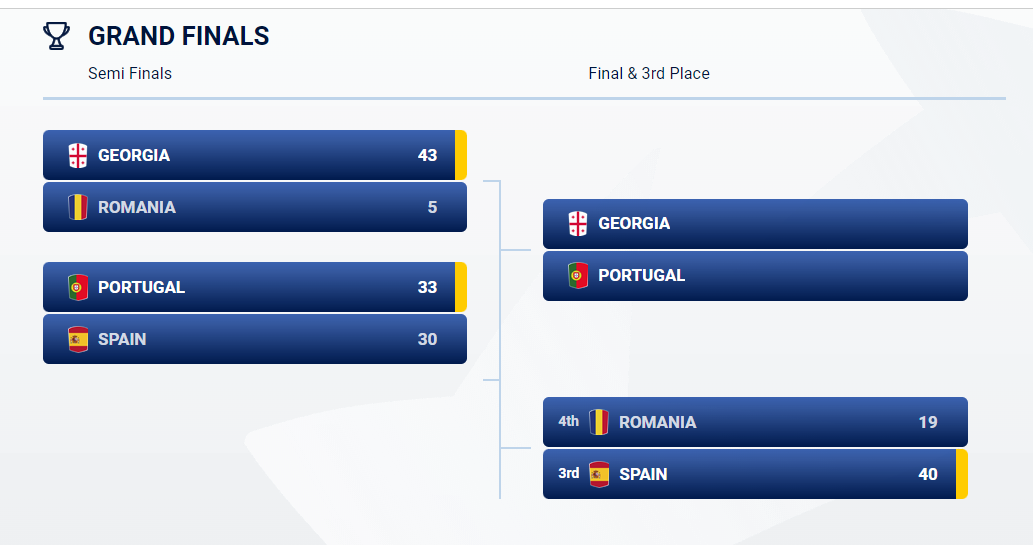
Task: Click Georgia flag in the final match
Action: pos(578,223)
